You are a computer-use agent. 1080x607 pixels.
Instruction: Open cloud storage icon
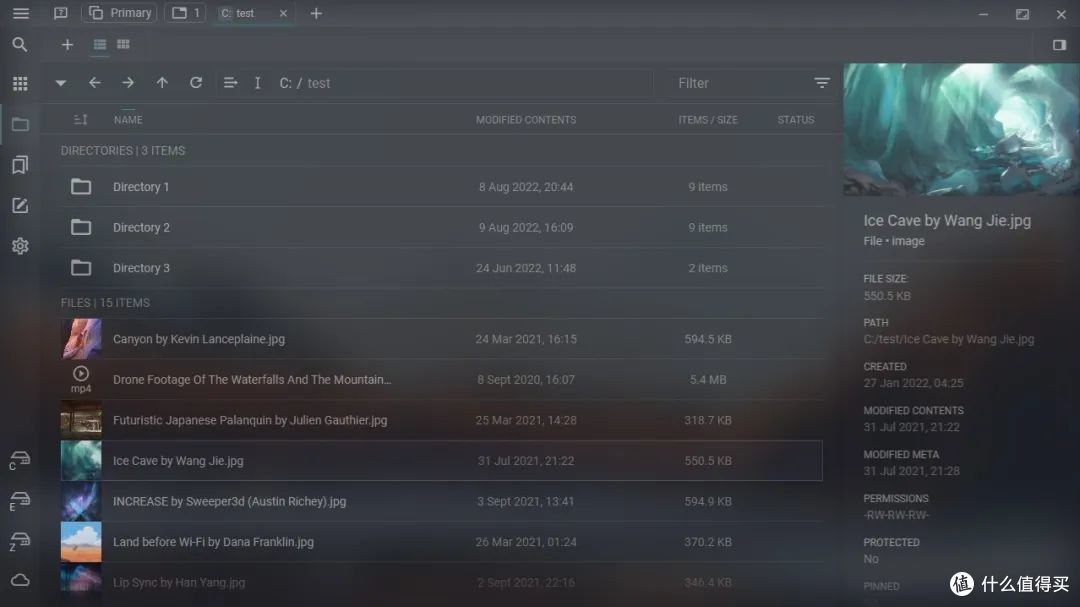20,580
